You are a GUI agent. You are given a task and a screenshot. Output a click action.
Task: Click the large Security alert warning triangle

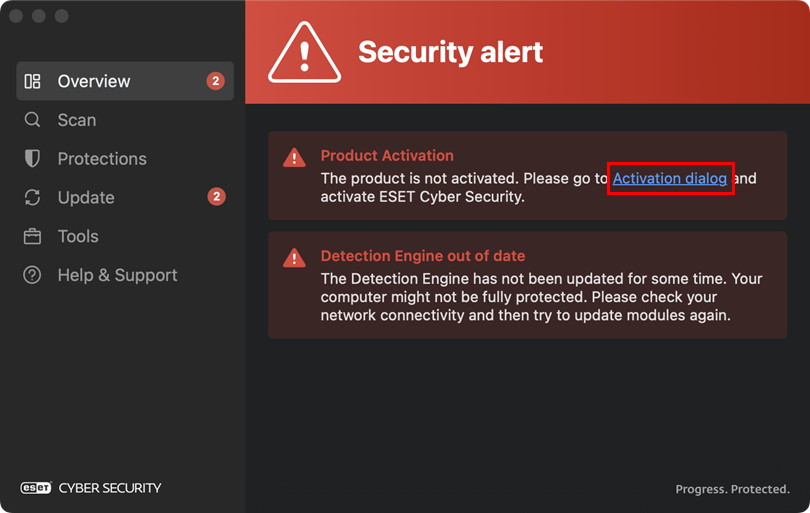tap(305, 53)
